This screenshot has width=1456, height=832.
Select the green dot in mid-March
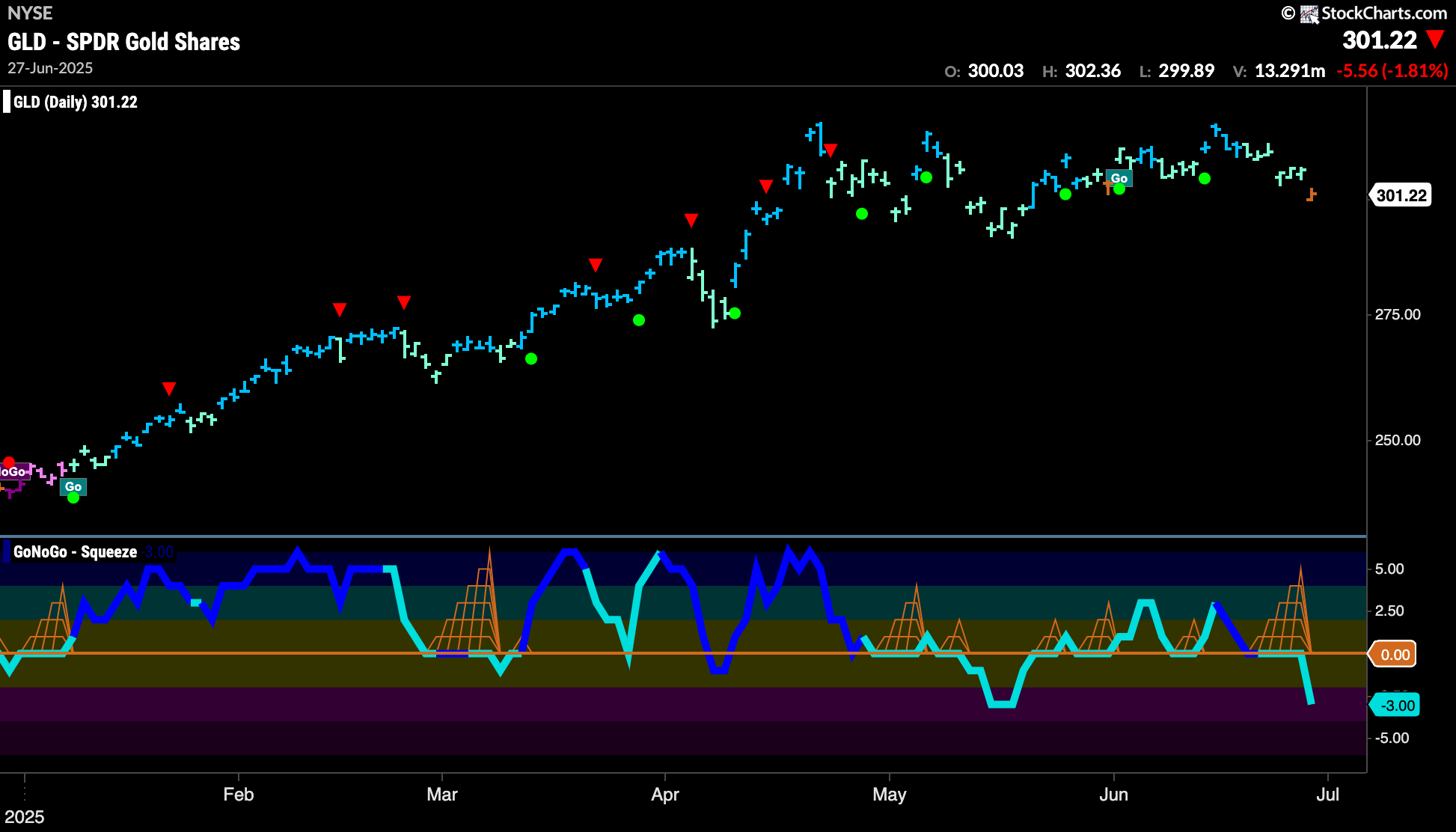pyautogui.click(x=531, y=358)
